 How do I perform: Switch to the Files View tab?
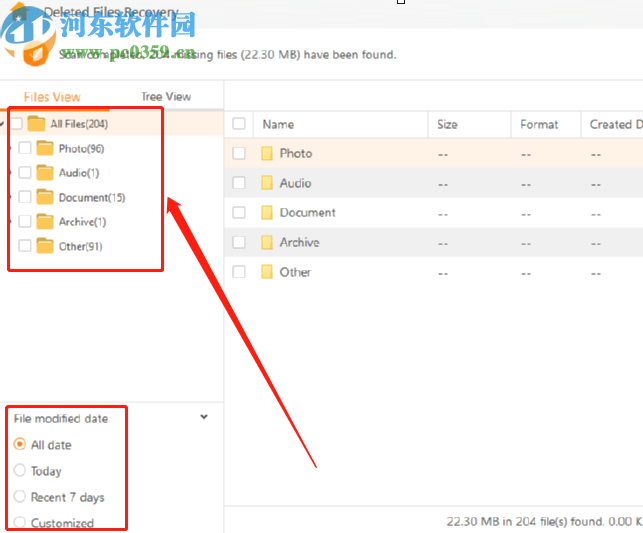(52, 97)
